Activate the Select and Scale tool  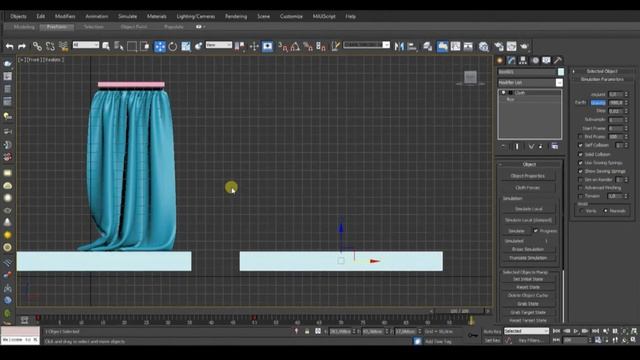coord(186,47)
